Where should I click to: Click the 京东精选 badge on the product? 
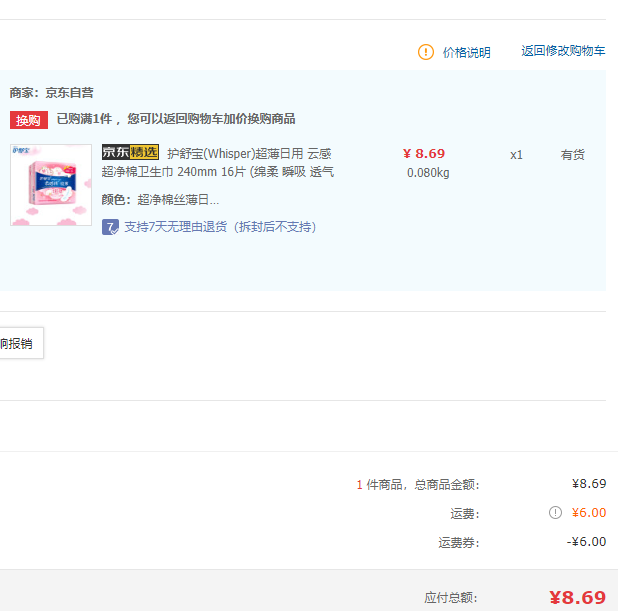coord(130,152)
